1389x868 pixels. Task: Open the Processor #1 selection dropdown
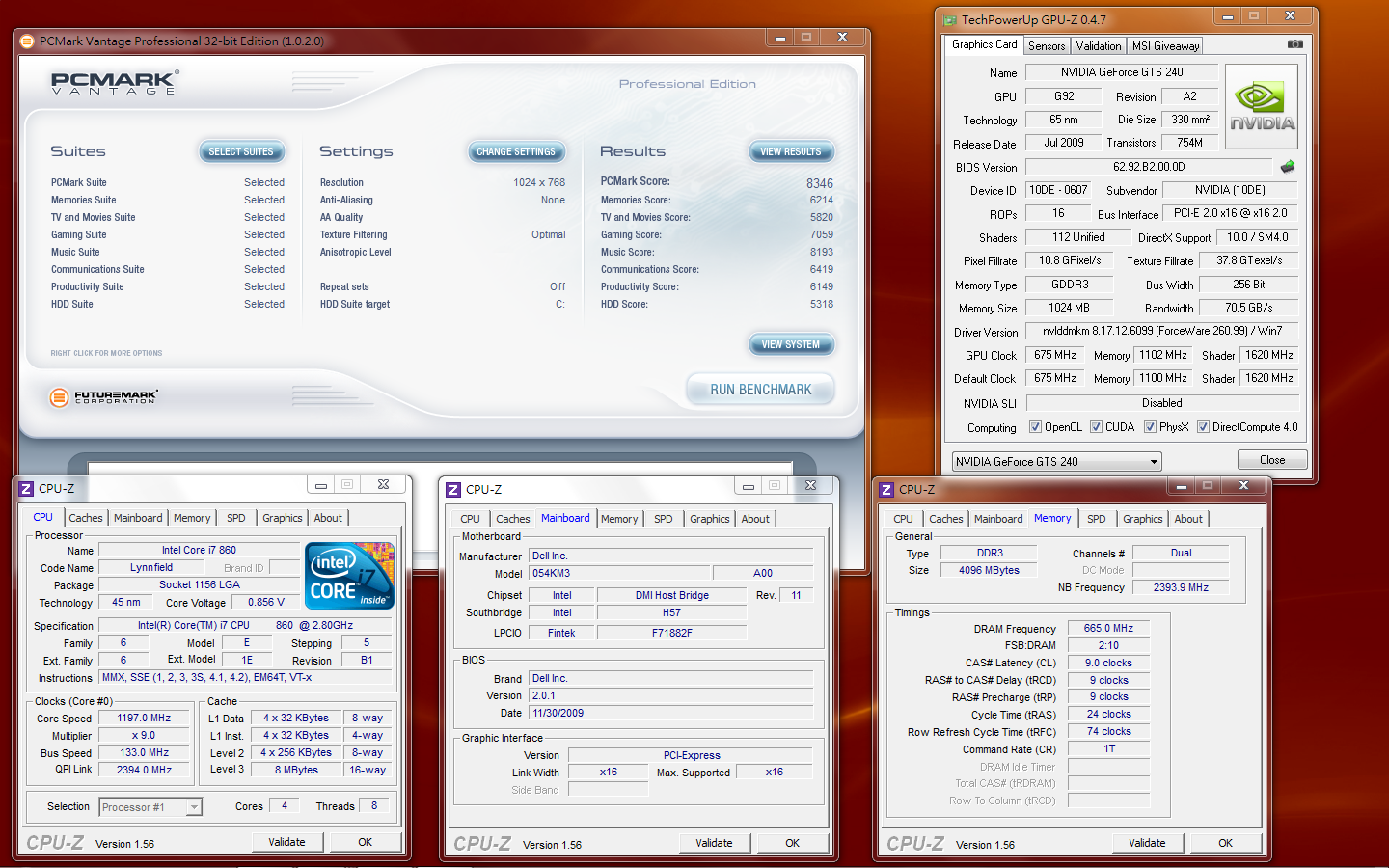pos(150,807)
